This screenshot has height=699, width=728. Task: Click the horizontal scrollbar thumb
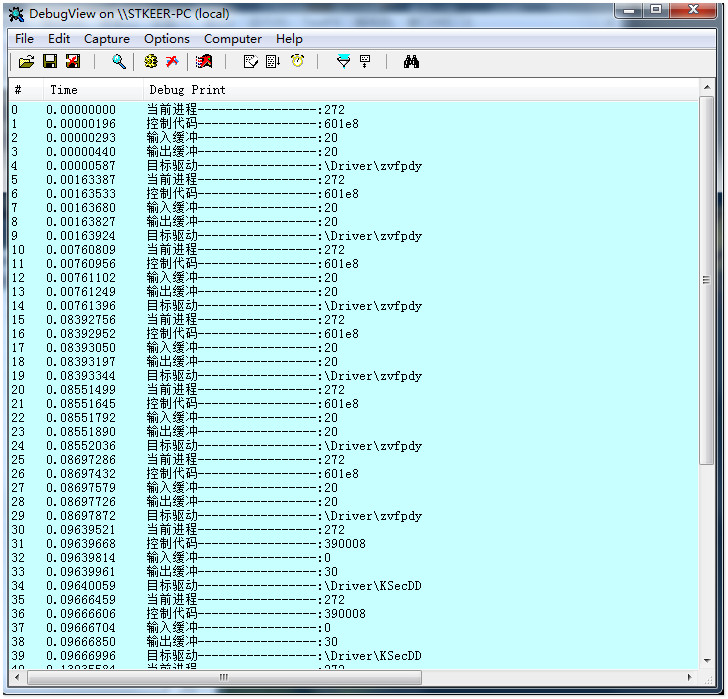click(222, 678)
